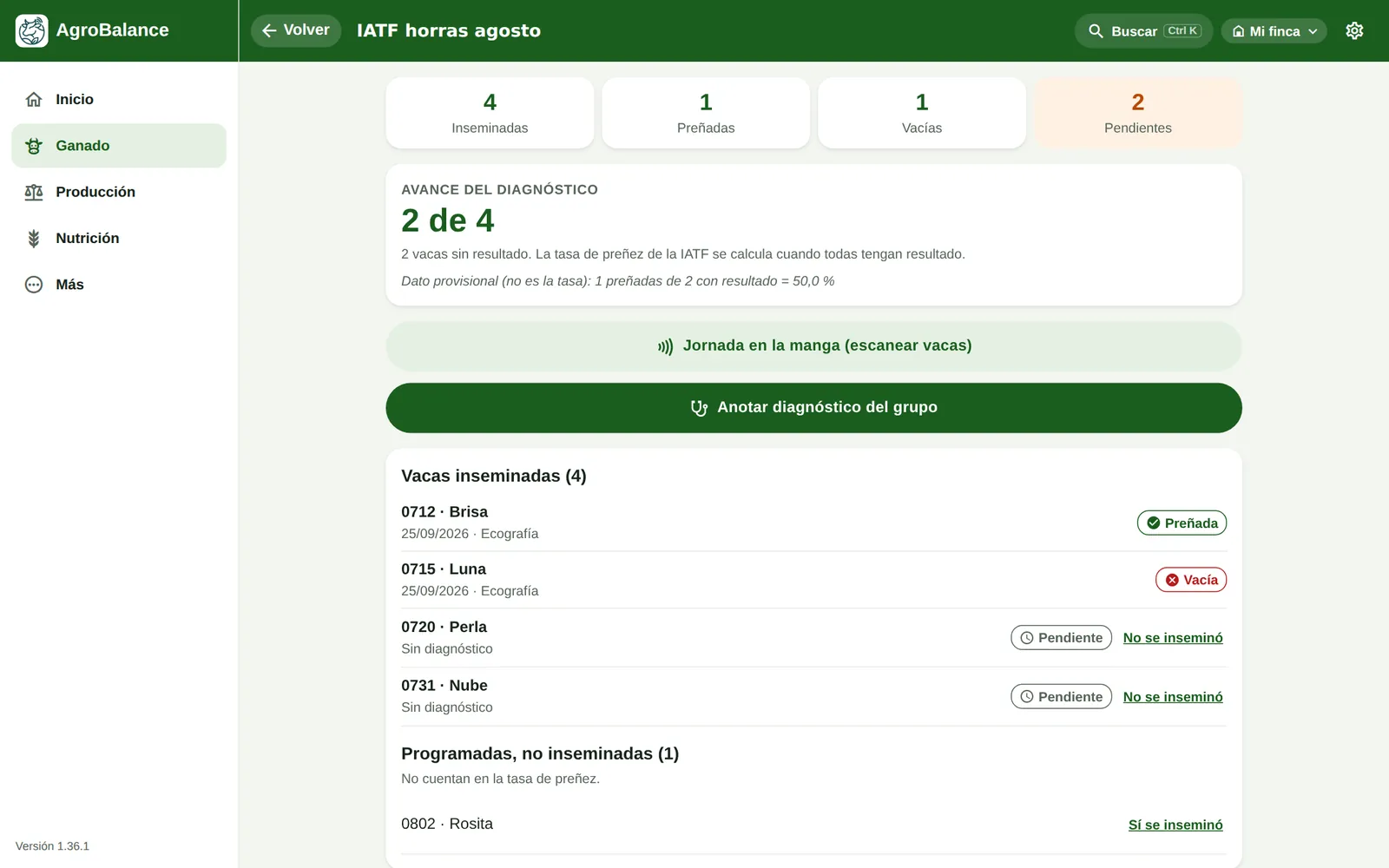
Task: Click Anotar diagnóstico del grupo
Action: pos(813,408)
